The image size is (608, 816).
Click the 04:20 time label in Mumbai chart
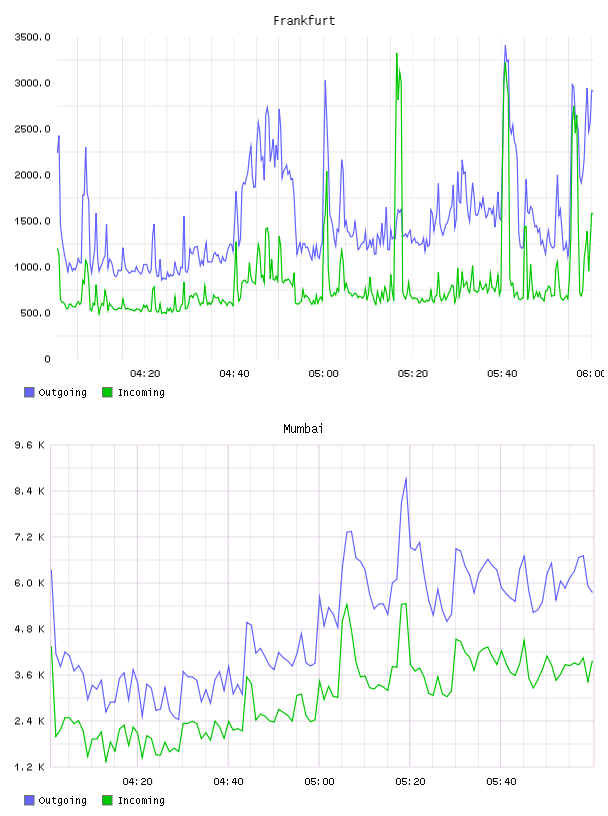[x=137, y=782]
